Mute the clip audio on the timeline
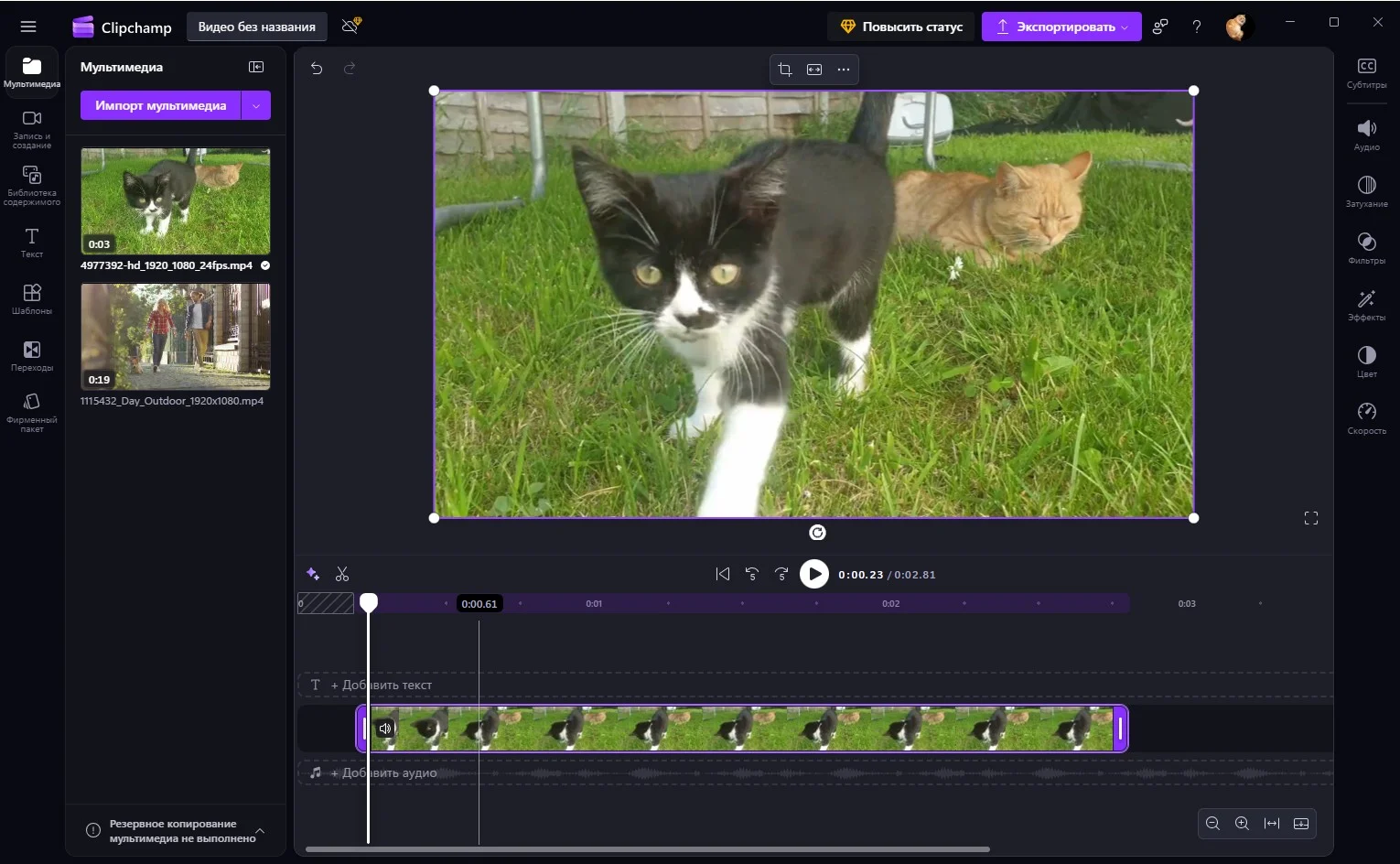Viewport: 1400px width, 864px height. (385, 729)
